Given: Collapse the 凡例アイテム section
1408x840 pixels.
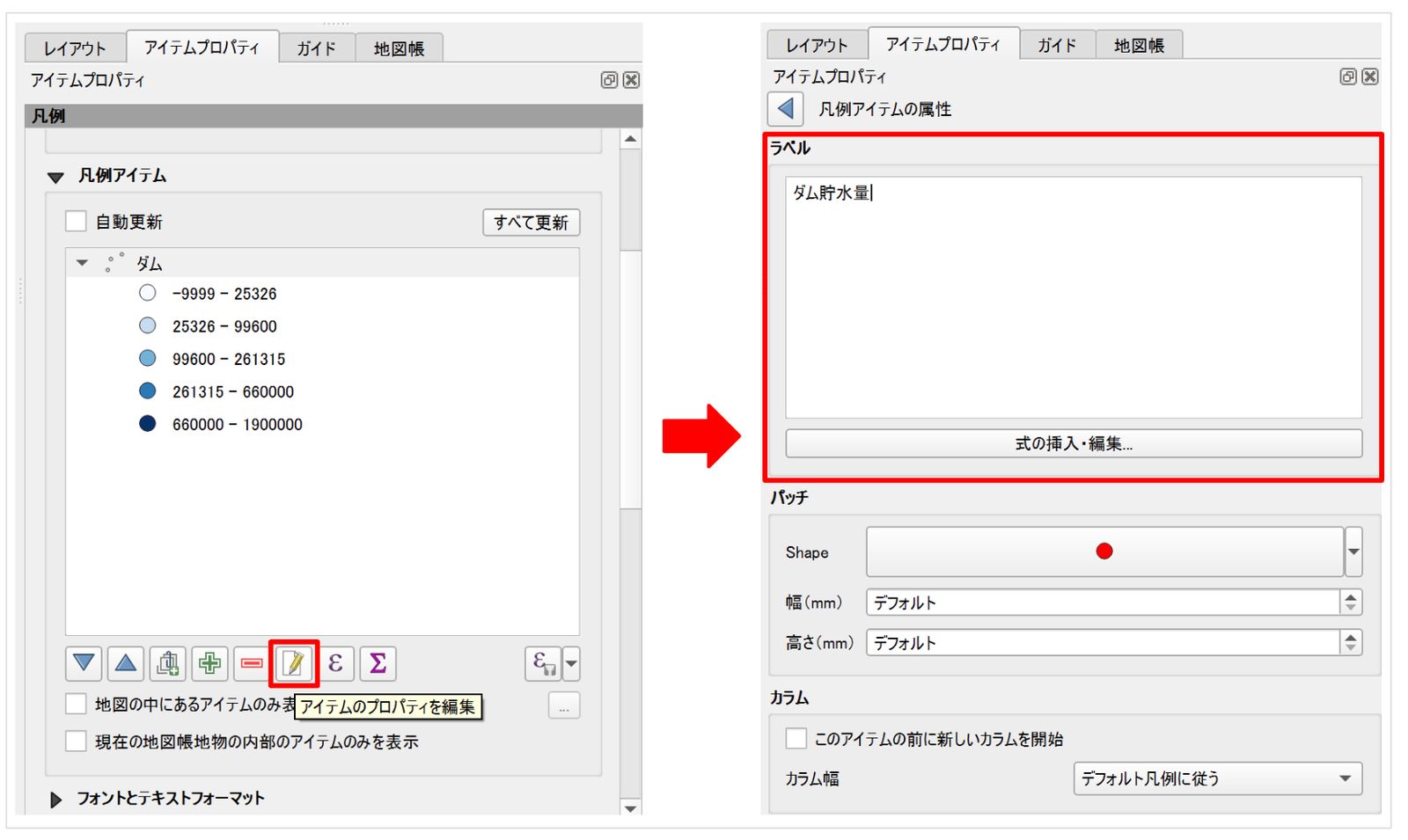Looking at the screenshot, I should pyautogui.click(x=55, y=177).
